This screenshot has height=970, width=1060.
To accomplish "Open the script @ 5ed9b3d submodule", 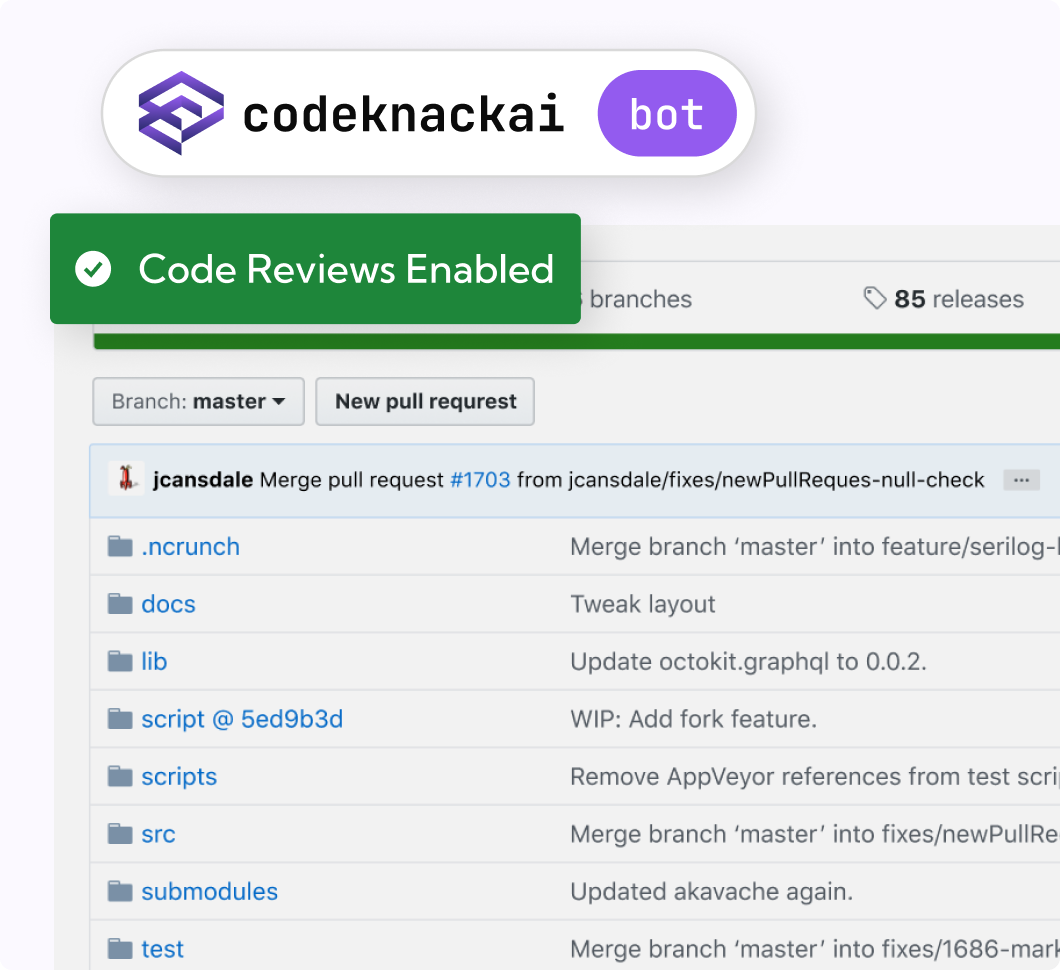I will [242, 719].
